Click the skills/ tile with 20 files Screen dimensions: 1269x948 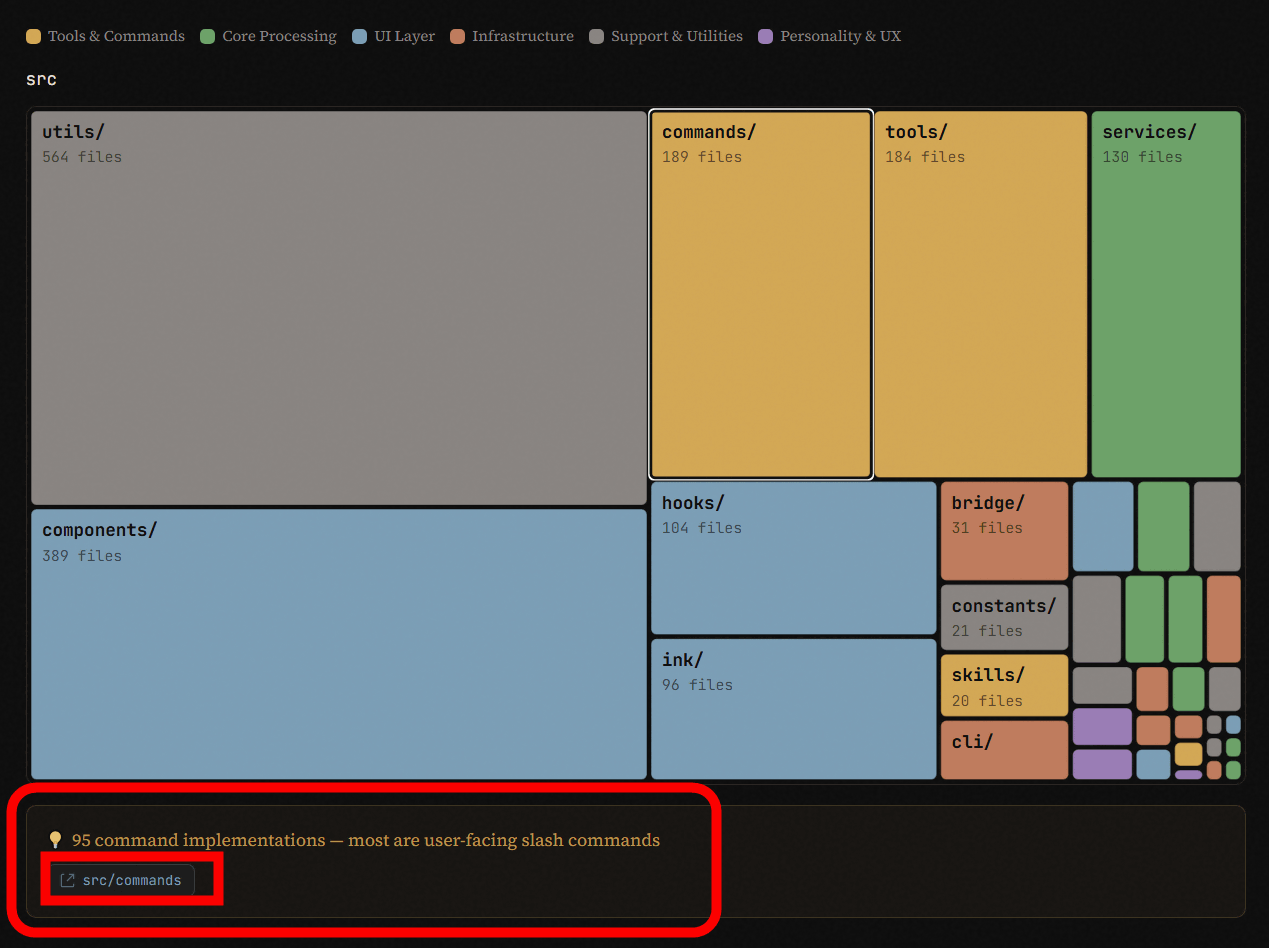[x=1004, y=686]
